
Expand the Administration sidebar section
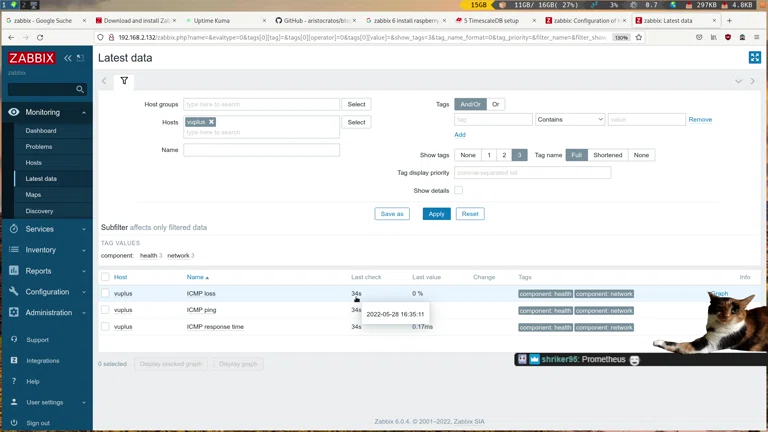pos(46,313)
